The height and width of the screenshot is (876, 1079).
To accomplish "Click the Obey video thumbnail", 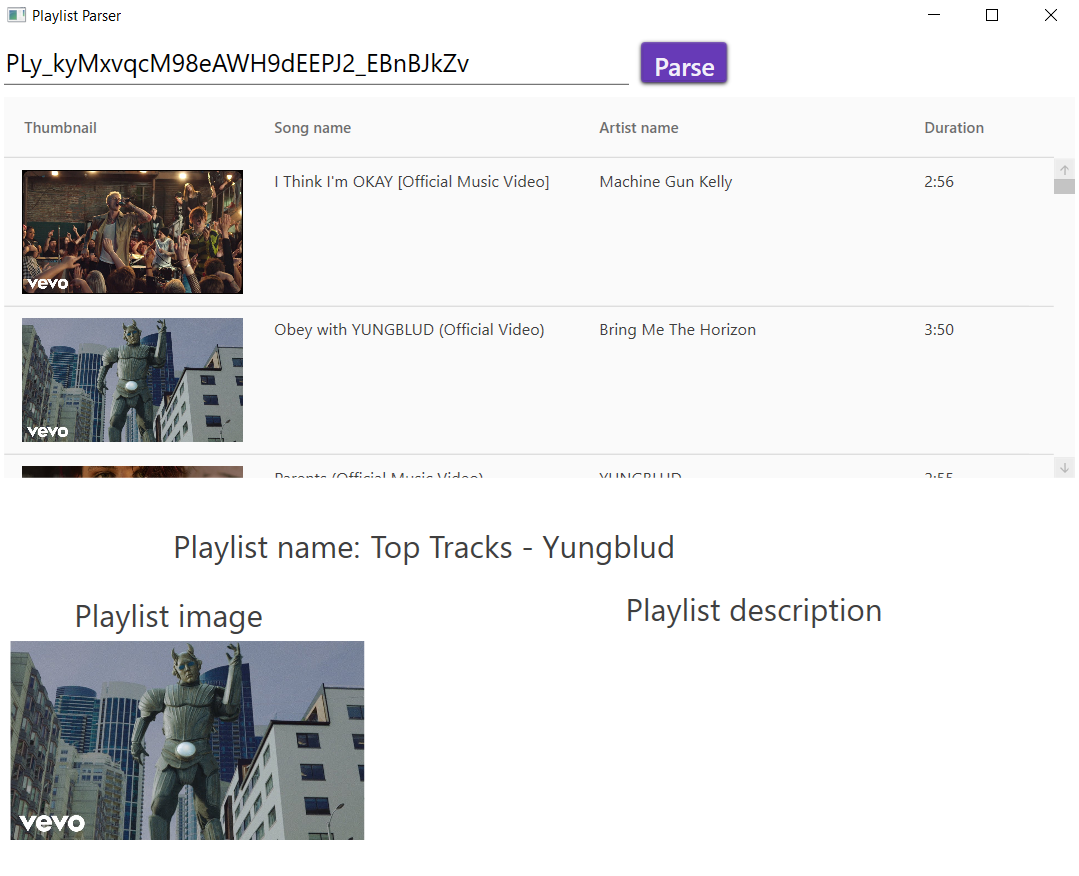I will pyautogui.click(x=132, y=380).
